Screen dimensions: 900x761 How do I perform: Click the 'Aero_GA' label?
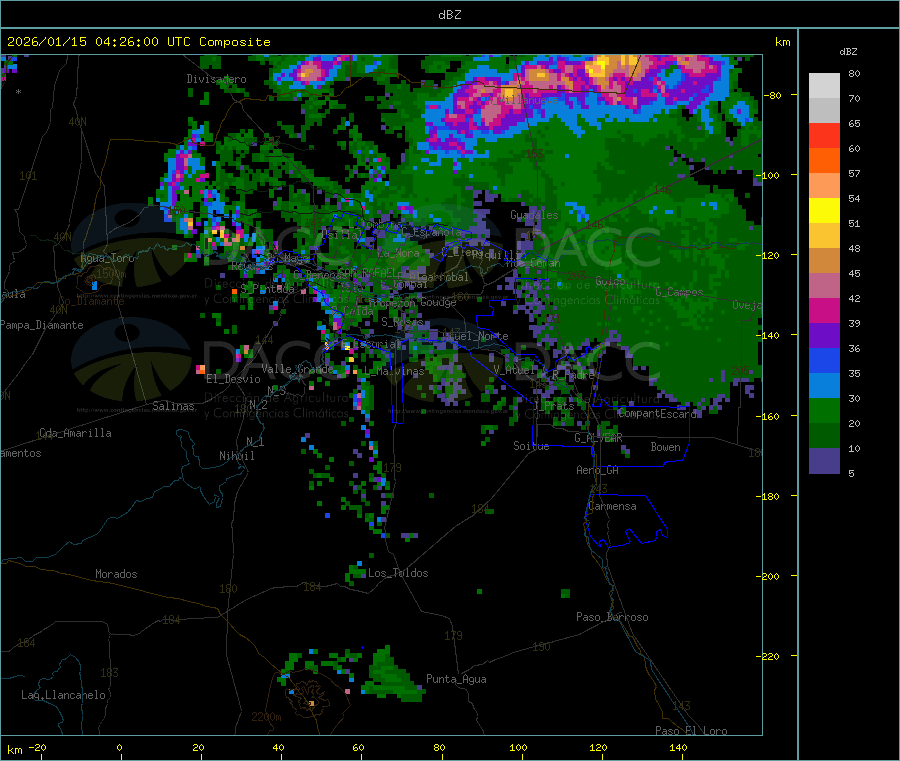tap(597, 470)
